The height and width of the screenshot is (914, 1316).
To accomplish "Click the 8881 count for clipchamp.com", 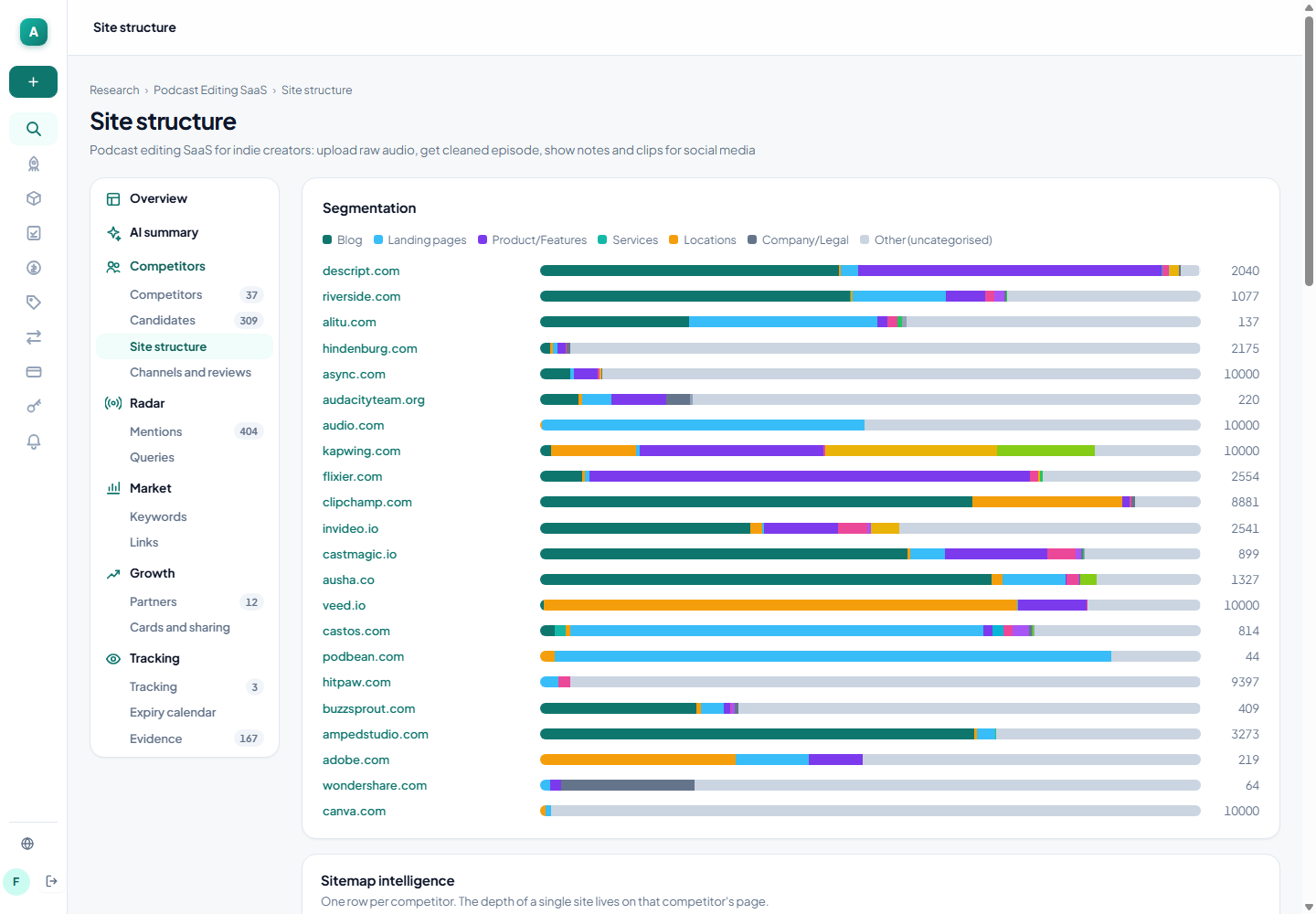I will pyautogui.click(x=1245, y=502).
